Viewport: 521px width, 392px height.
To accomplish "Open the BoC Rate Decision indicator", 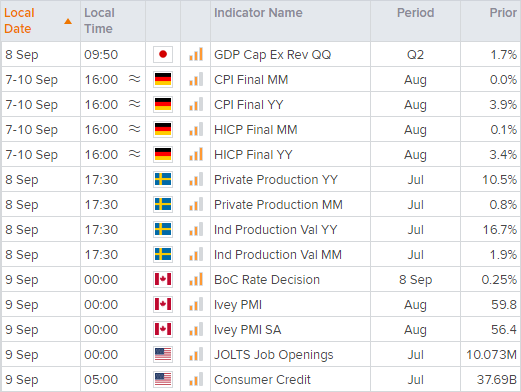I will point(267,279).
